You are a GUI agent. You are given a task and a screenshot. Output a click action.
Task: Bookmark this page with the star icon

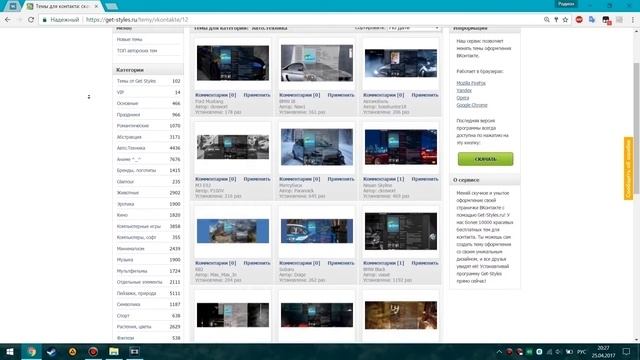[x=565, y=20]
